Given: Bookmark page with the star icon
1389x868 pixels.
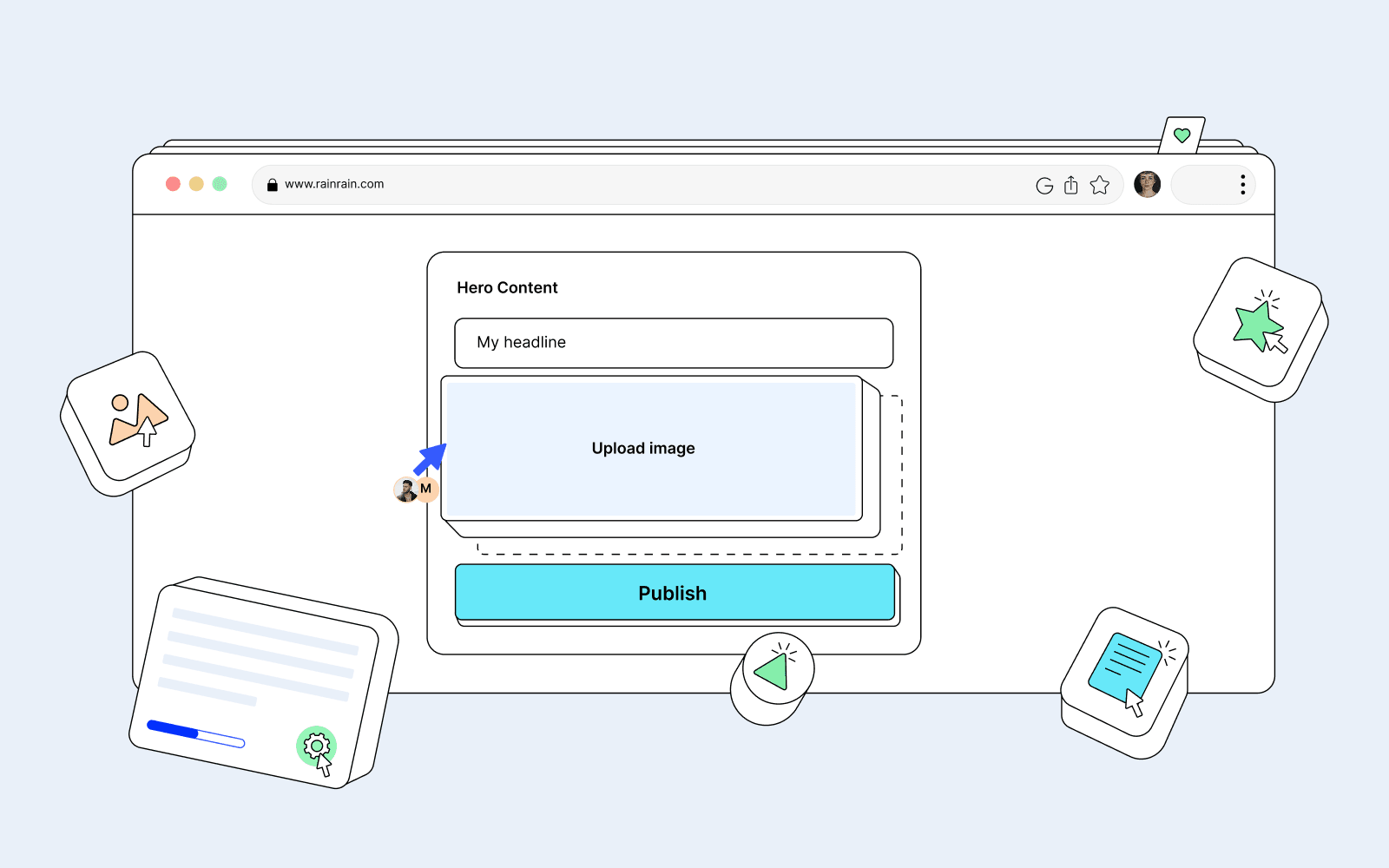Looking at the screenshot, I should click(1100, 185).
